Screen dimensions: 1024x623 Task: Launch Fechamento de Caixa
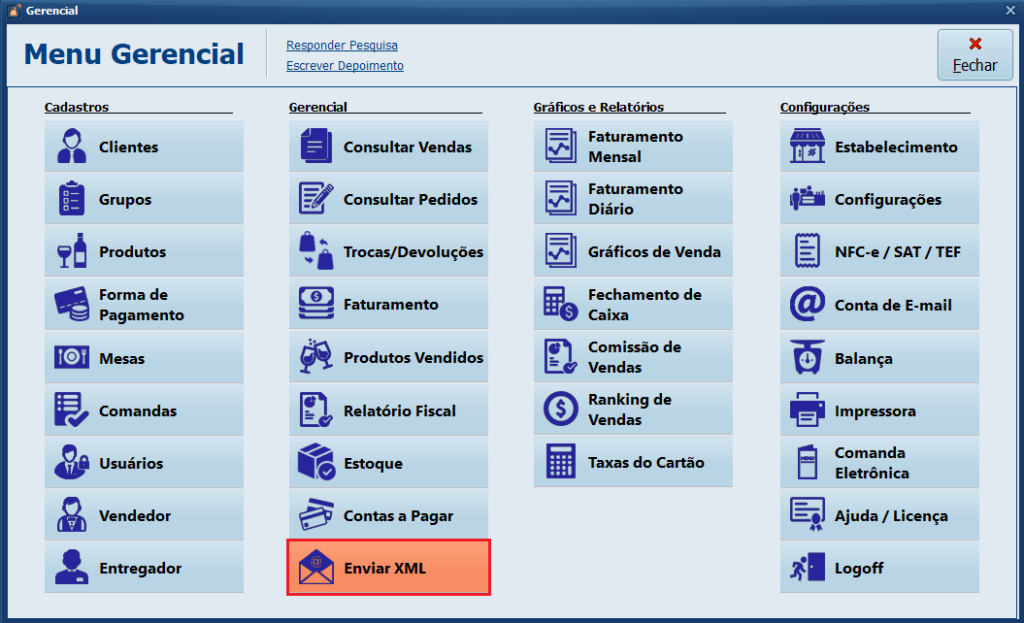coord(633,305)
